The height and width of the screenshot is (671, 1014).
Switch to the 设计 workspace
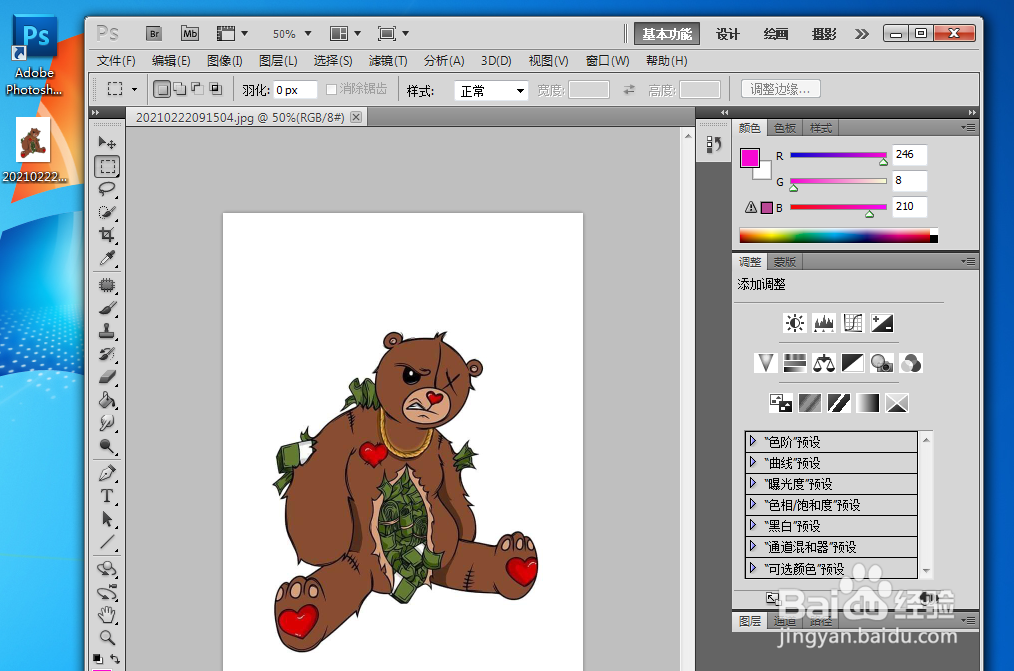[x=728, y=34]
